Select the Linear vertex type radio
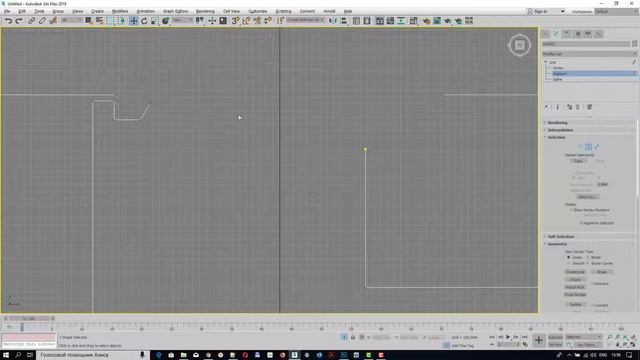Viewport: 640px width, 360px height. point(568,258)
